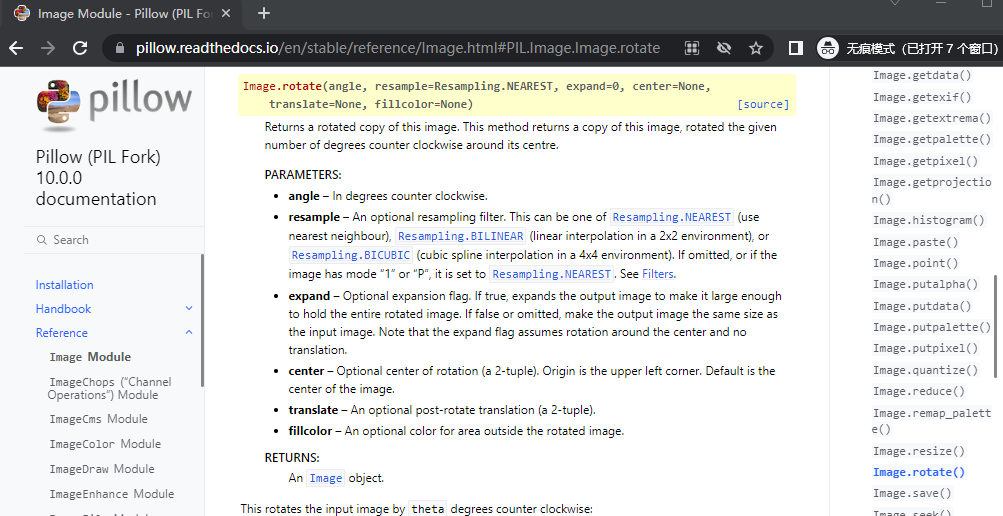Jump to Image.getprojection() in the contents
The height and width of the screenshot is (516, 1003).
pyautogui.click(x=931, y=191)
